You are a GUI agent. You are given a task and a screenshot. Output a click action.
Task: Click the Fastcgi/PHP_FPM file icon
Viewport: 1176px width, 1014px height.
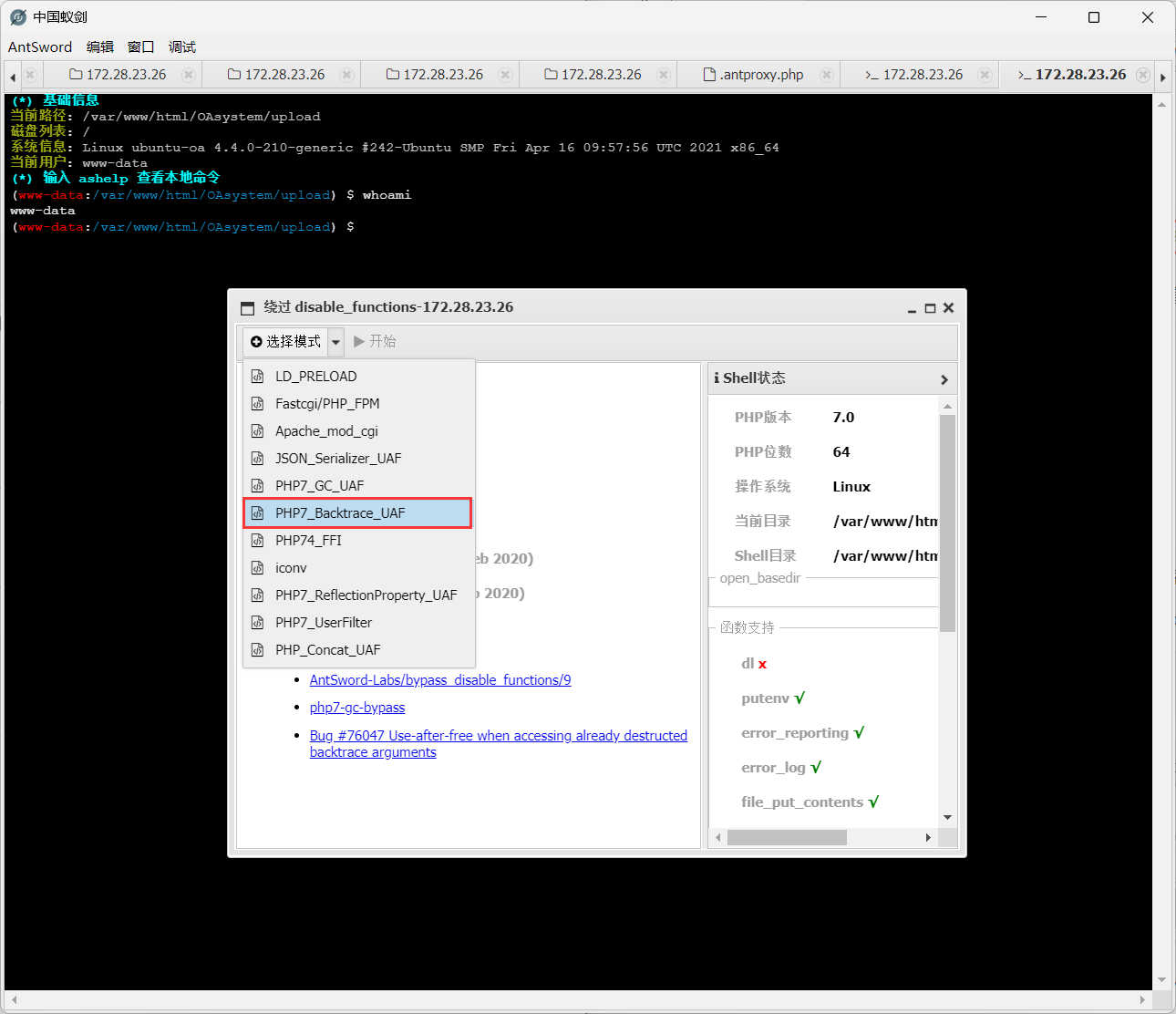click(258, 404)
